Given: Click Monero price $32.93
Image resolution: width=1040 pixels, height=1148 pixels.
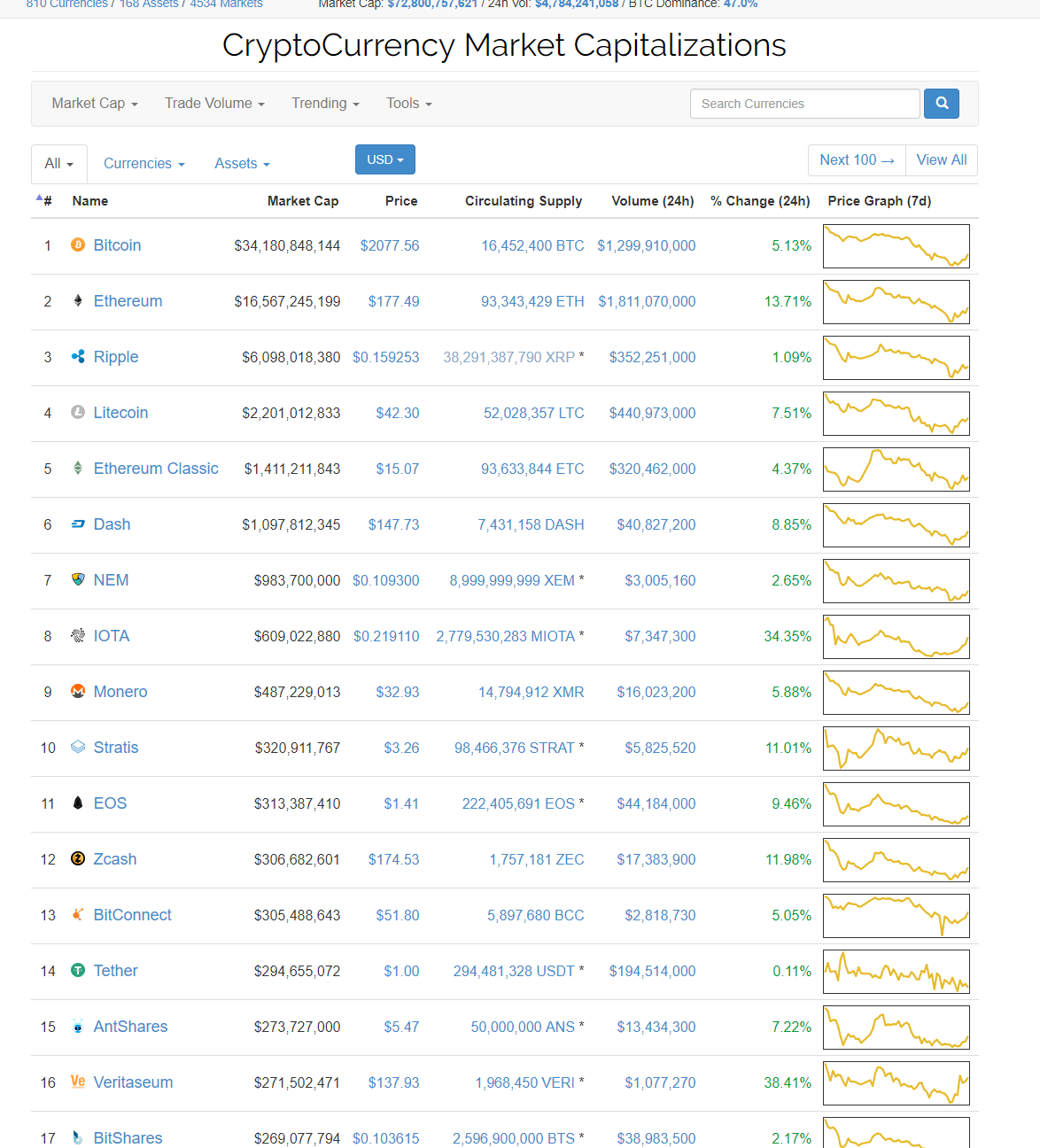Looking at the screenshot, I should click(398, 692).
